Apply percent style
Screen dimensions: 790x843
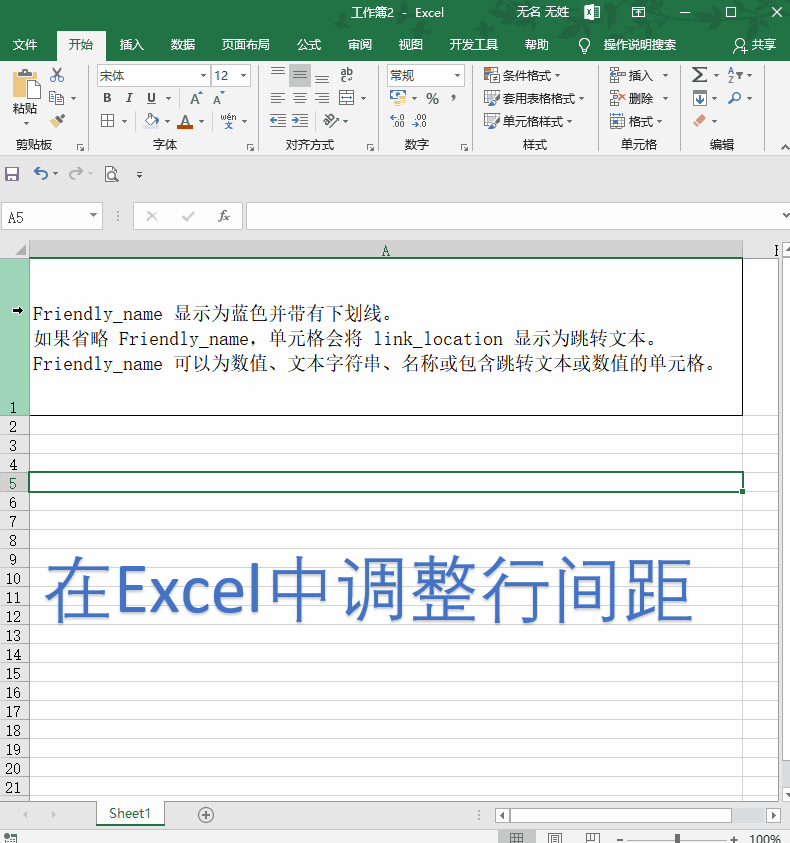click(x=432, y=98)
